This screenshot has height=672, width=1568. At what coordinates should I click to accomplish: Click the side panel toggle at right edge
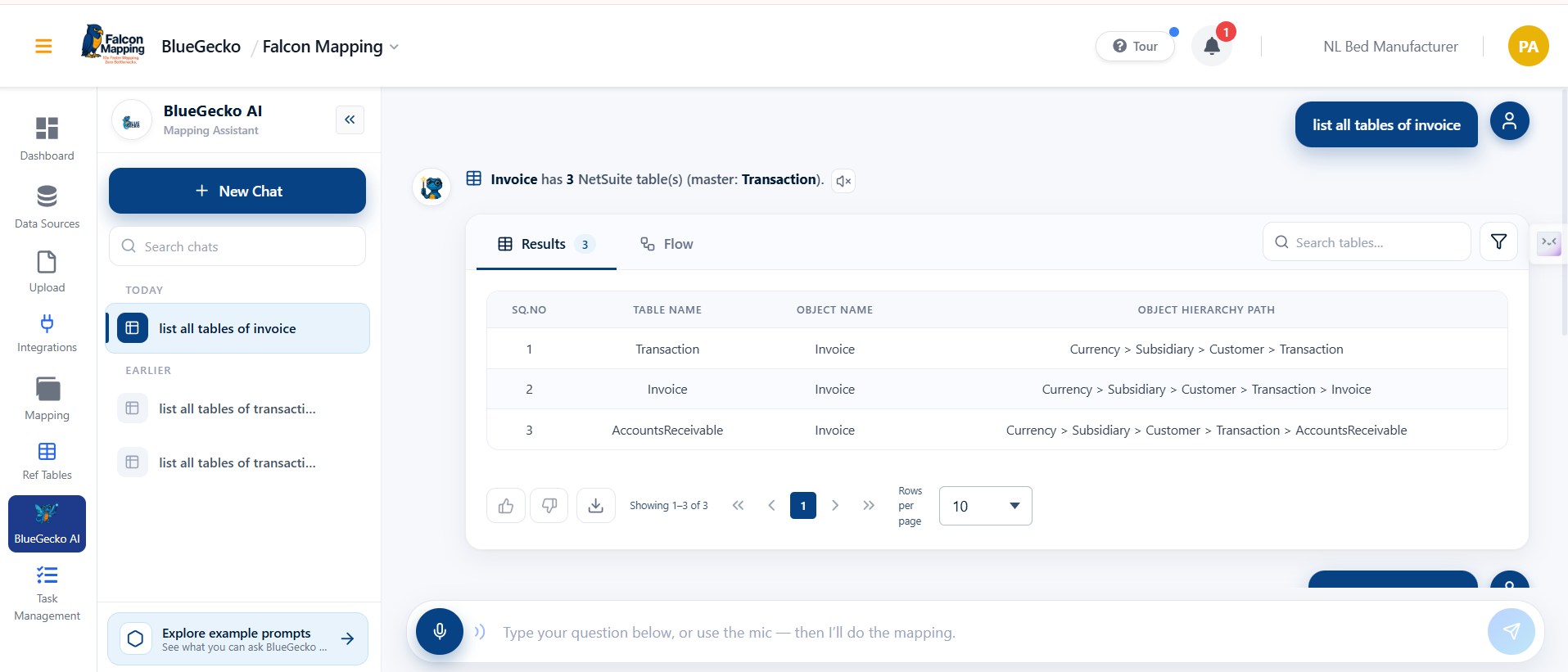click(1549, 243)
